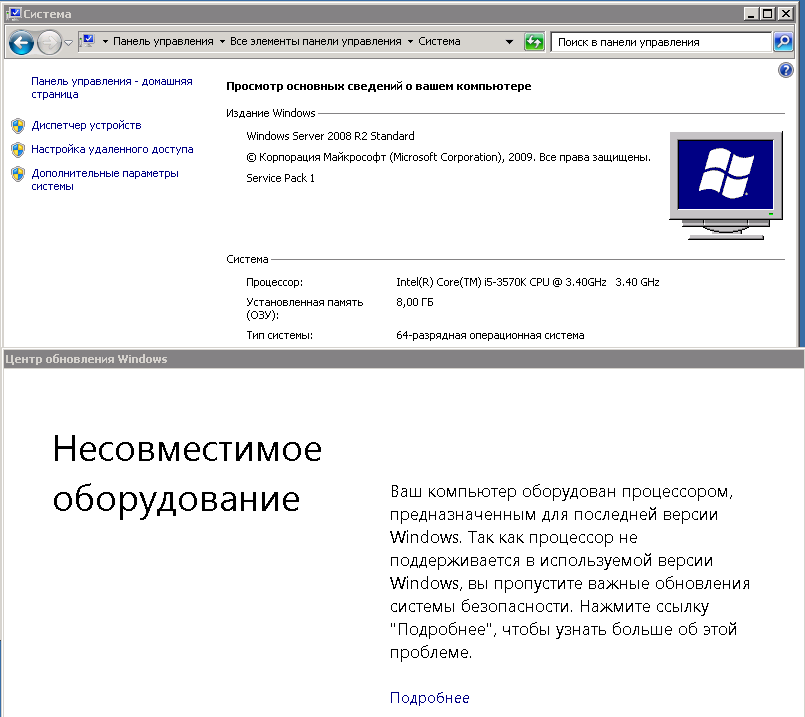Maximize the Система window

(768, 14)
